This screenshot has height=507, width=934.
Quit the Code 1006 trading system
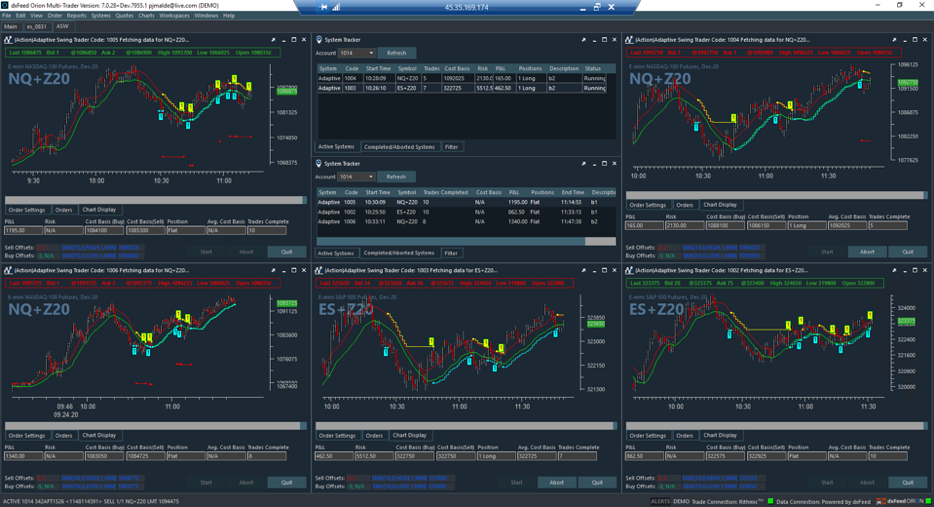287,483
